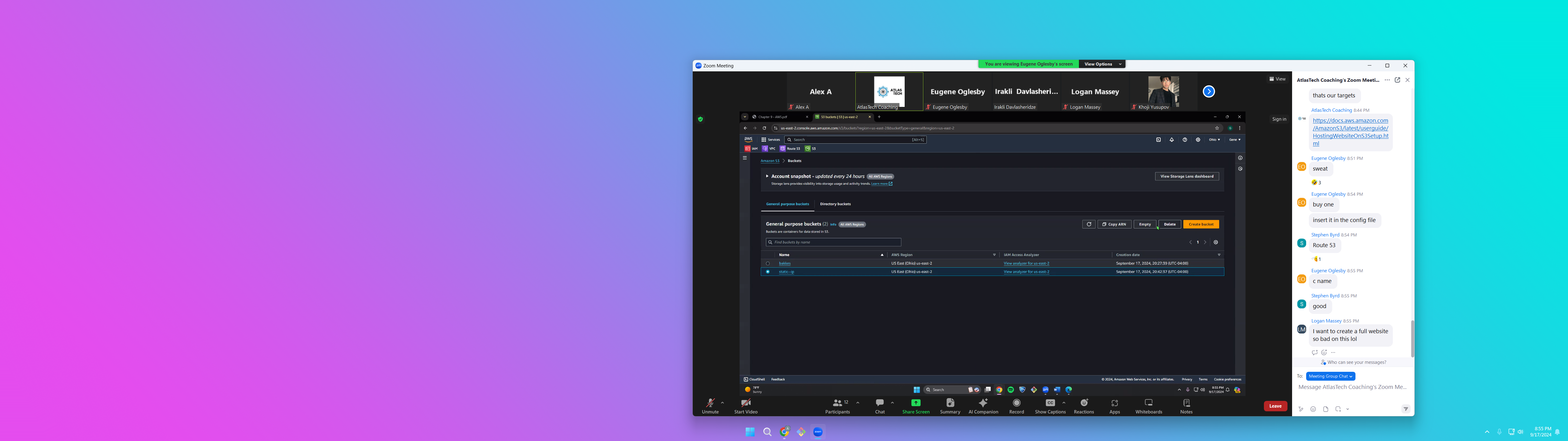Open the View Options dropdown
1568x441 pixels.
(1102, 64)
